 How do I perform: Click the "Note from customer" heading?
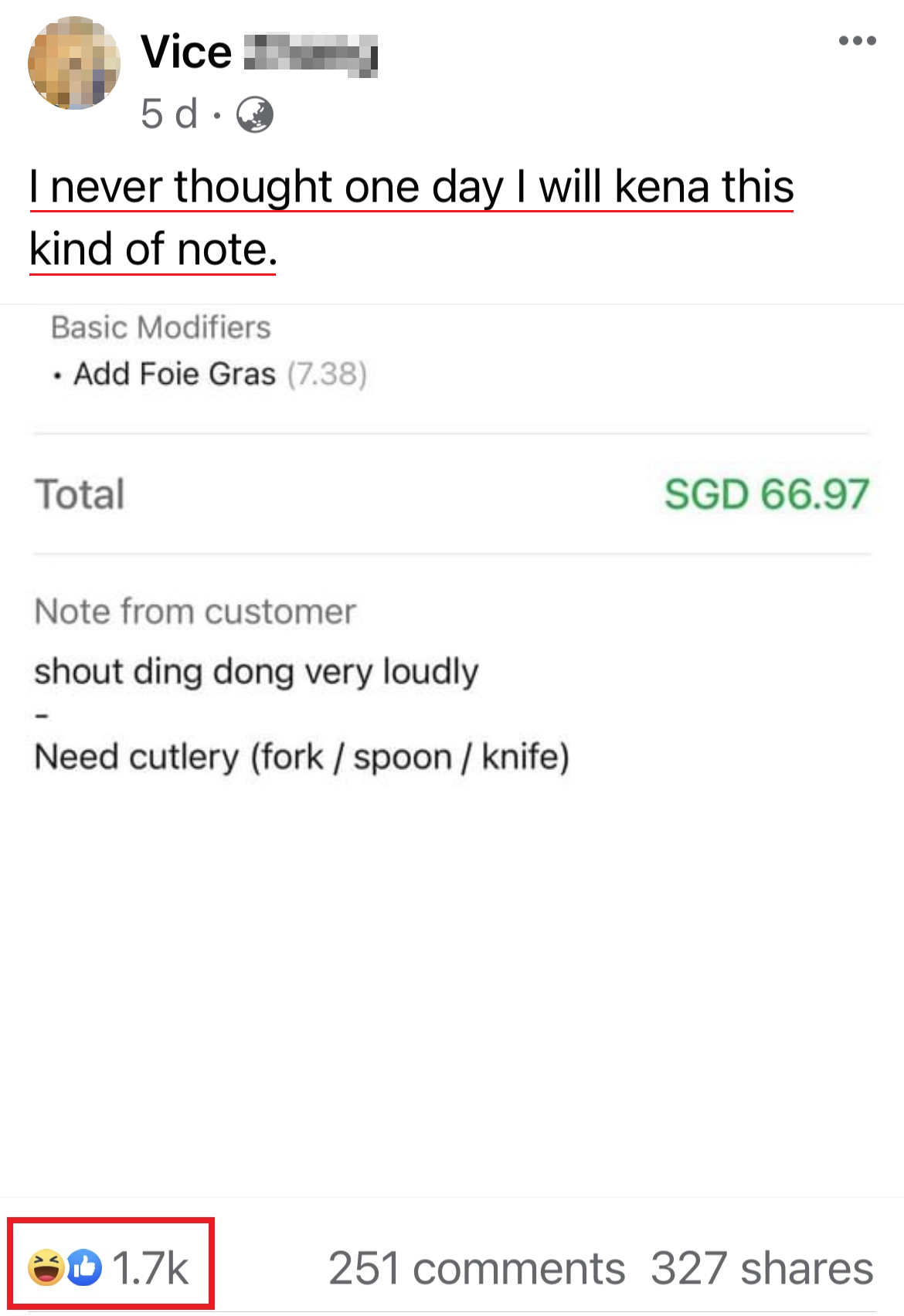[x=195, y=612]
